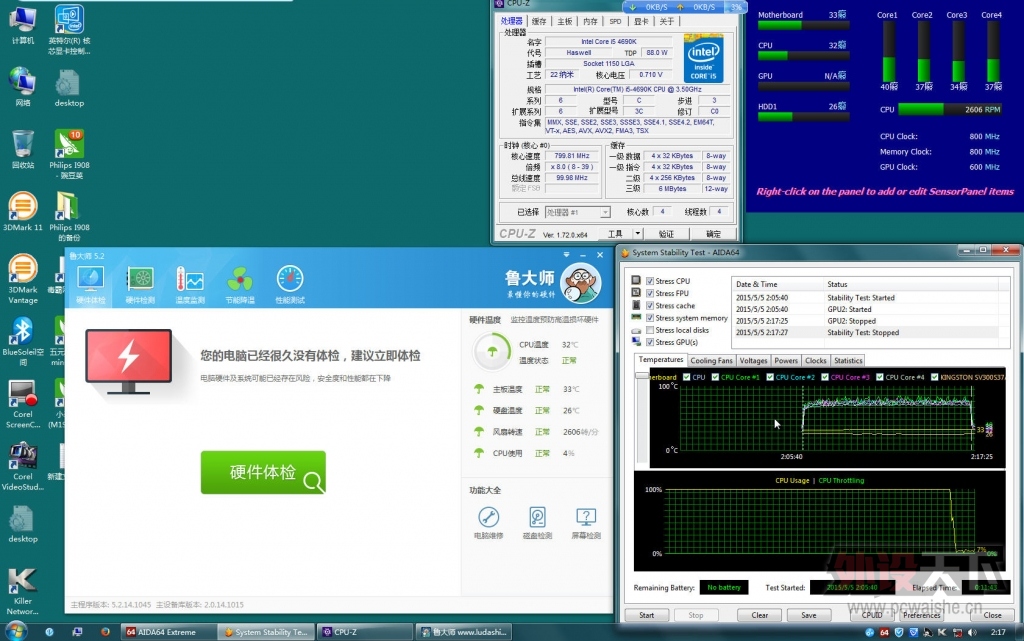Click Start in System Stability Test
The width and height of the screenshot is (1024, 641).
tap(646, 615)
